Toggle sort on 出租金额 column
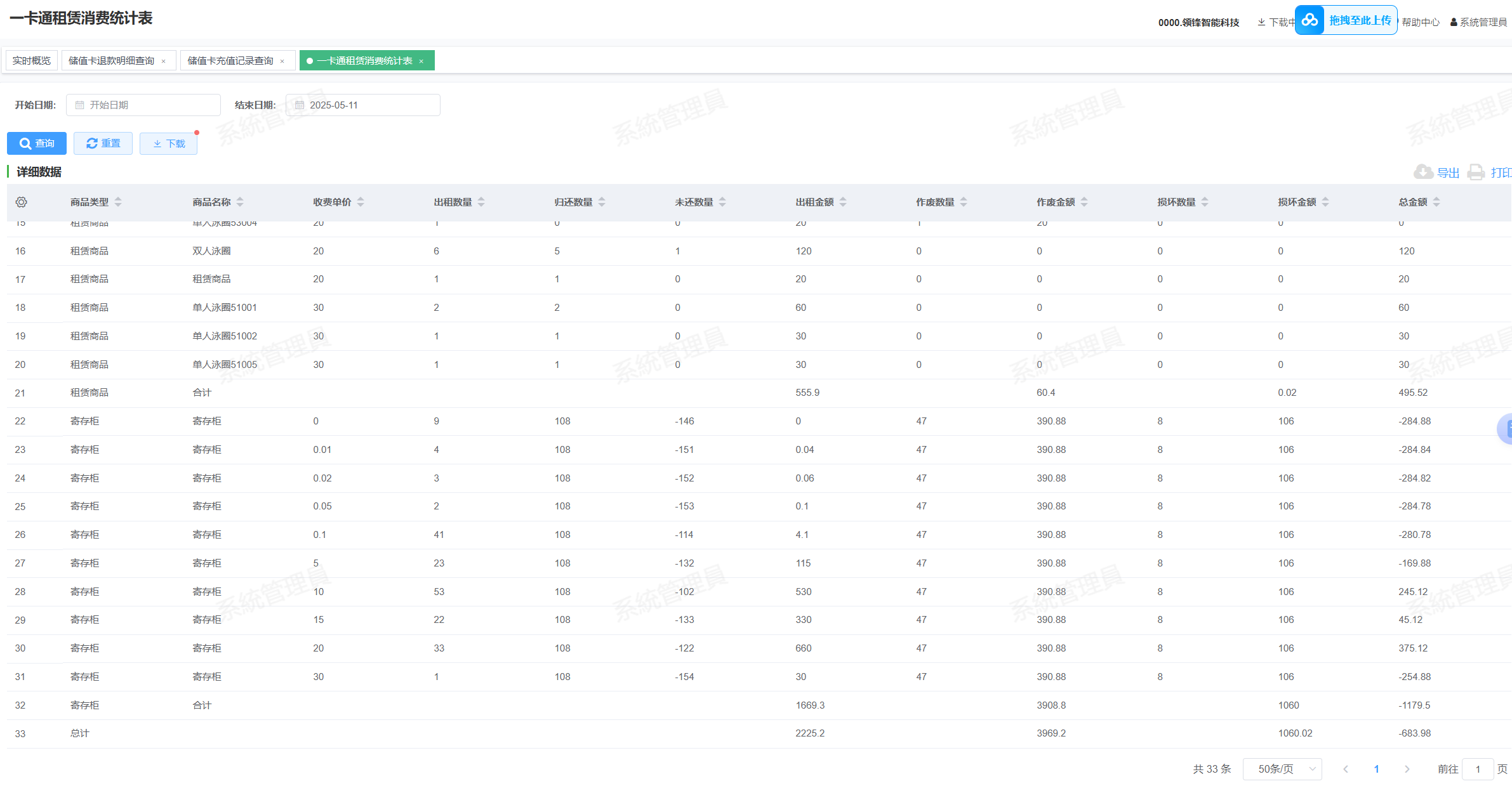Image resolution: width=1512 pixels, height=786 pixels. (x=843, y=202)
